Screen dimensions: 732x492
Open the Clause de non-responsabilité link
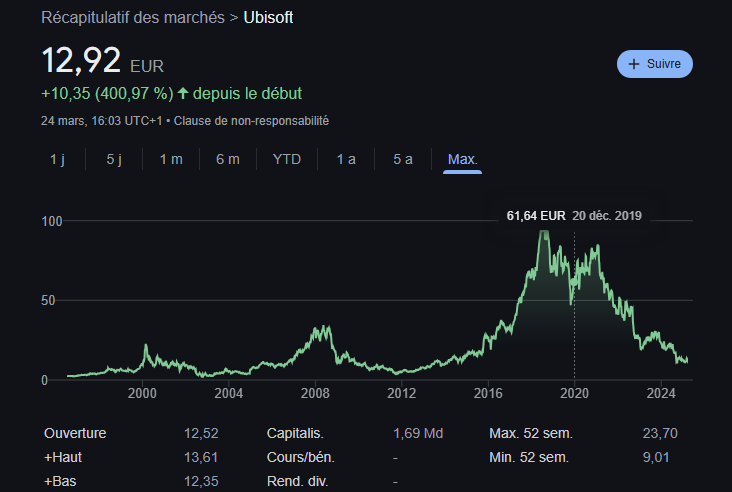pyautogui.click(x=251, y=121)
